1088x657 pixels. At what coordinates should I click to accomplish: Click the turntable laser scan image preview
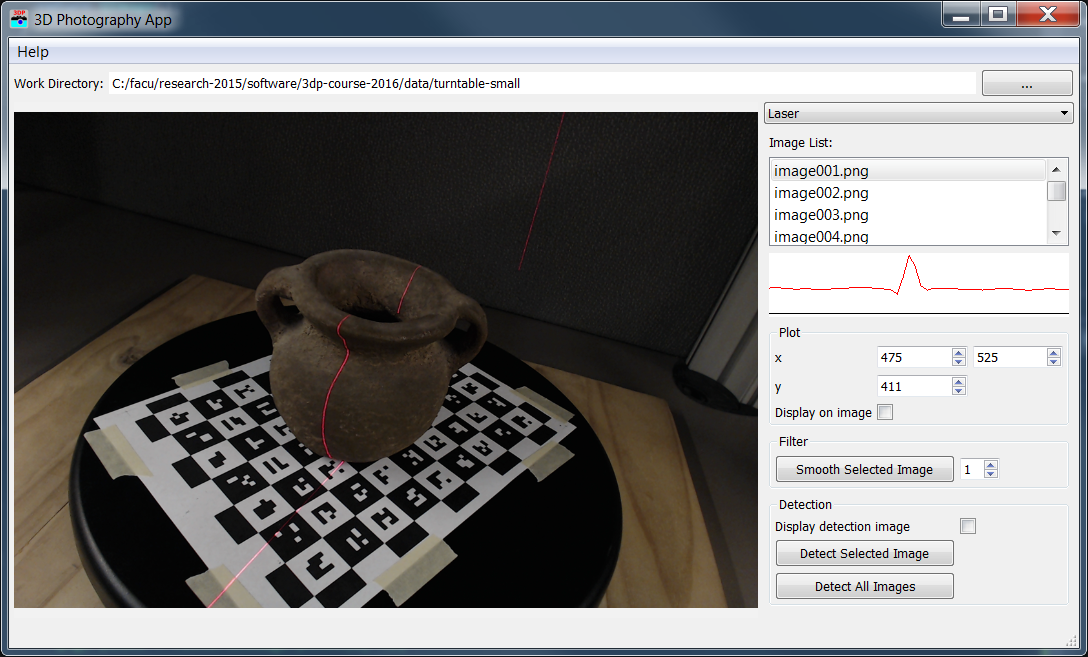point(386,360)
